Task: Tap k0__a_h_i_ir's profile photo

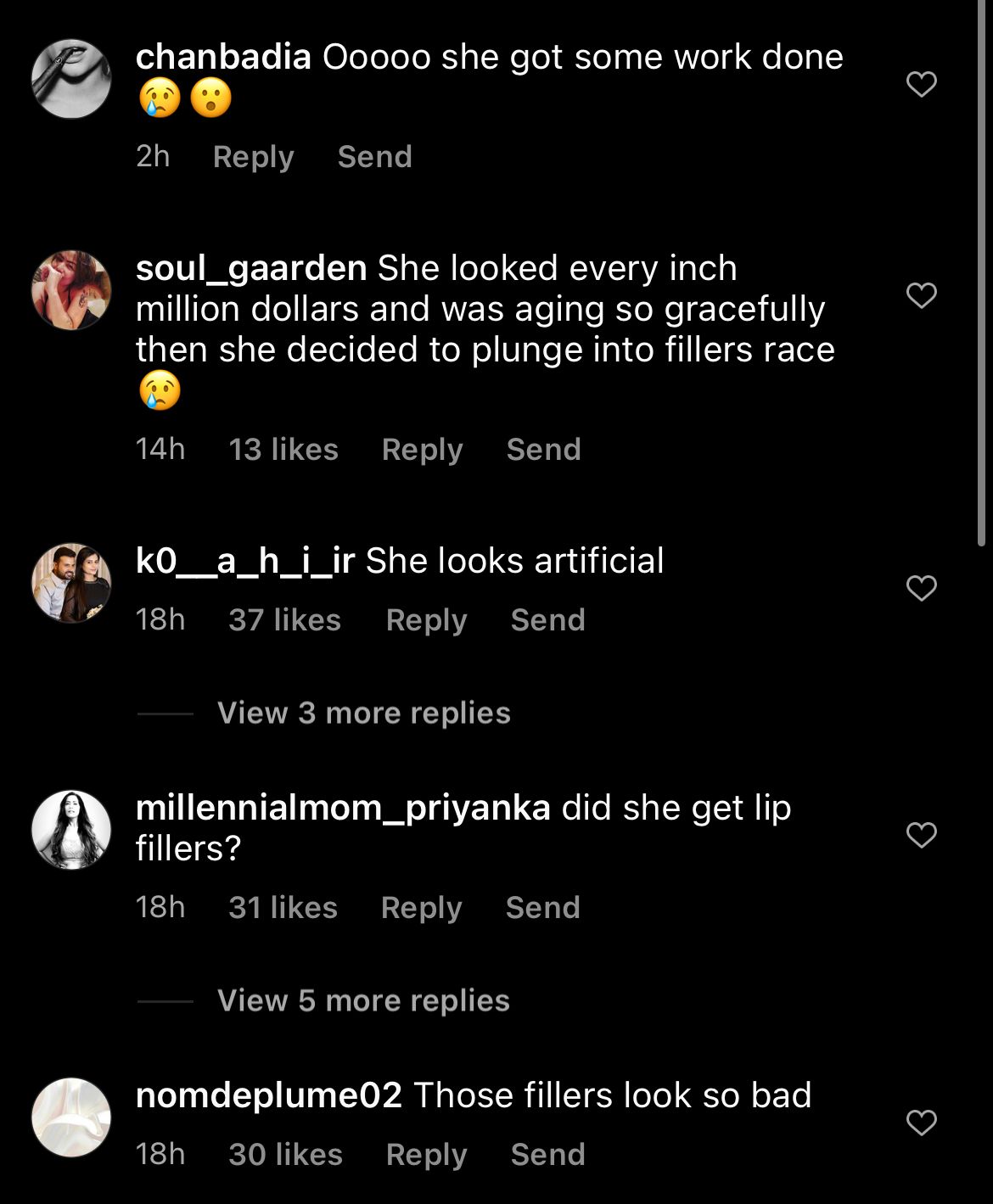Action: 71,583
